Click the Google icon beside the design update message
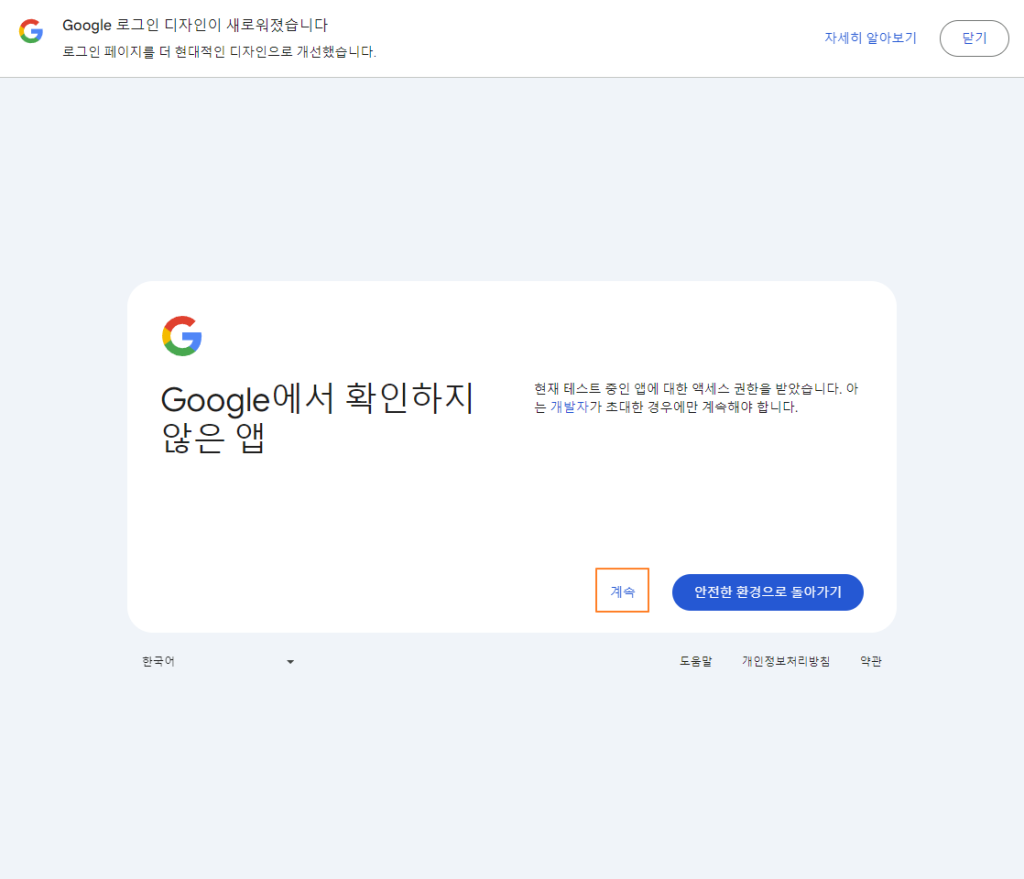Image resolution: width=1024 pixels, height=879 pixels. (x=30, y=31)
